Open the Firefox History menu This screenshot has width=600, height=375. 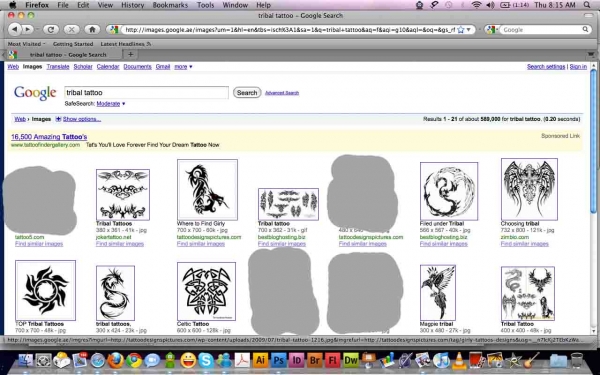[132, 5]
